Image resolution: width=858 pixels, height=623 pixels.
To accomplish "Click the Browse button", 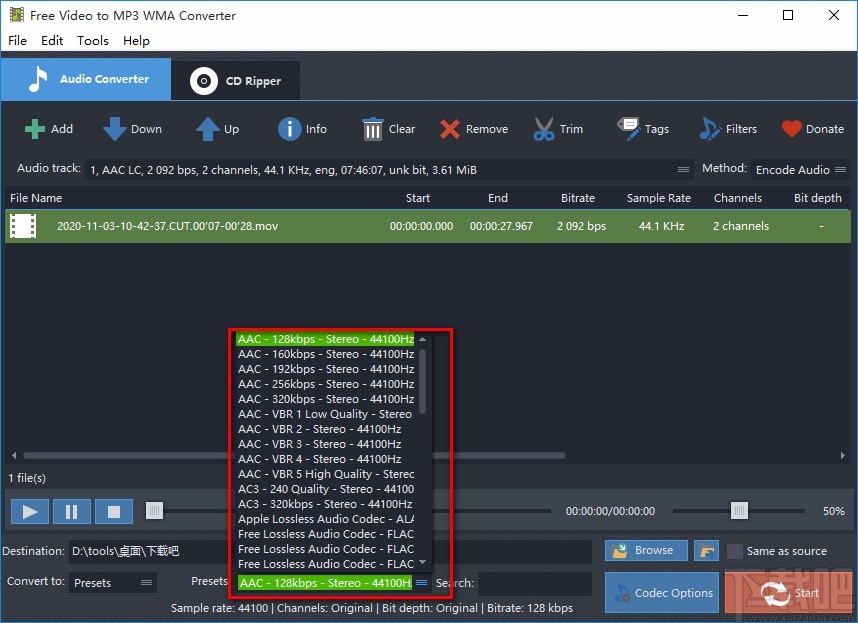I will [646, 550].
